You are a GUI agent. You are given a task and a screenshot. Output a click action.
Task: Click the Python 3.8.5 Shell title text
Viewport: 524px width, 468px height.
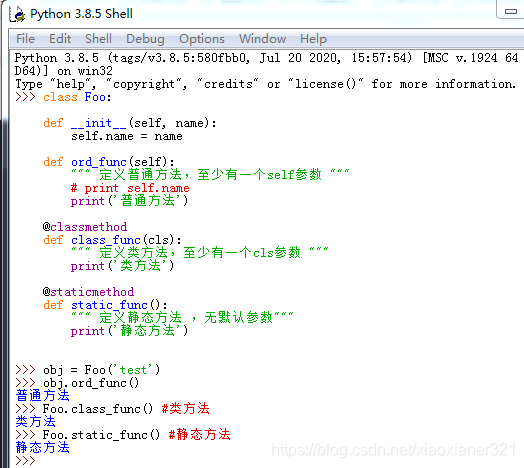tap(82, 14)
